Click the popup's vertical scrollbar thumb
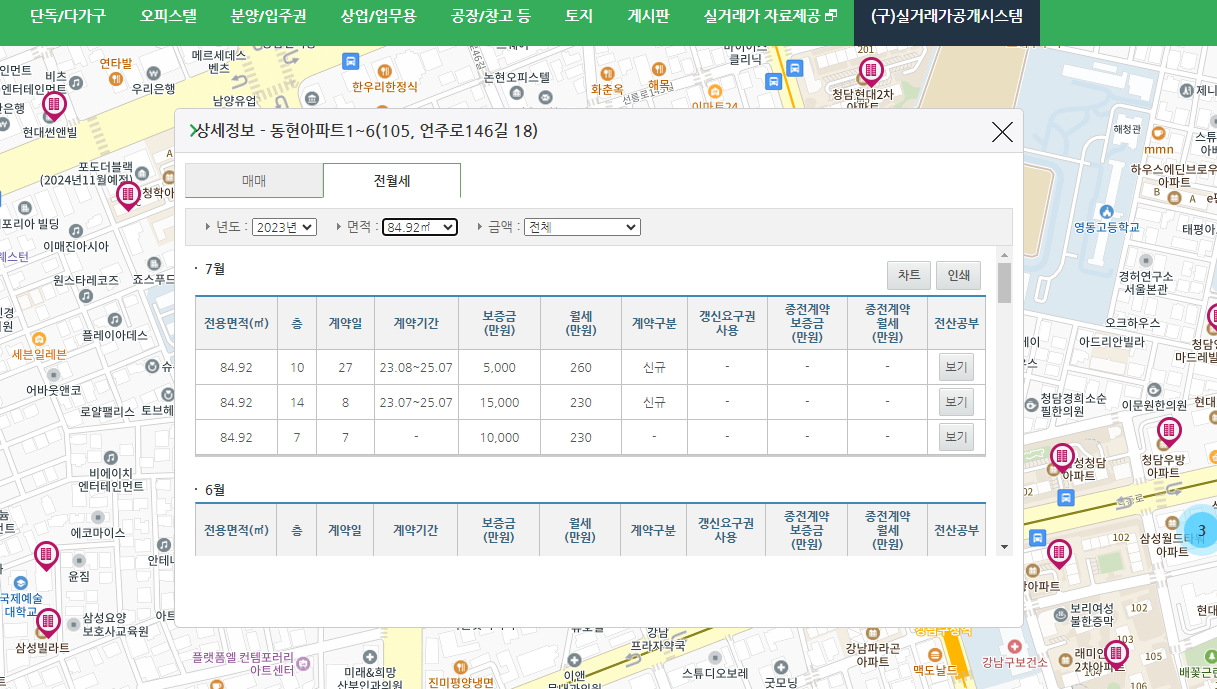Image resolution: width=1217 pixels, height=689 pixels. (1004, 283)
